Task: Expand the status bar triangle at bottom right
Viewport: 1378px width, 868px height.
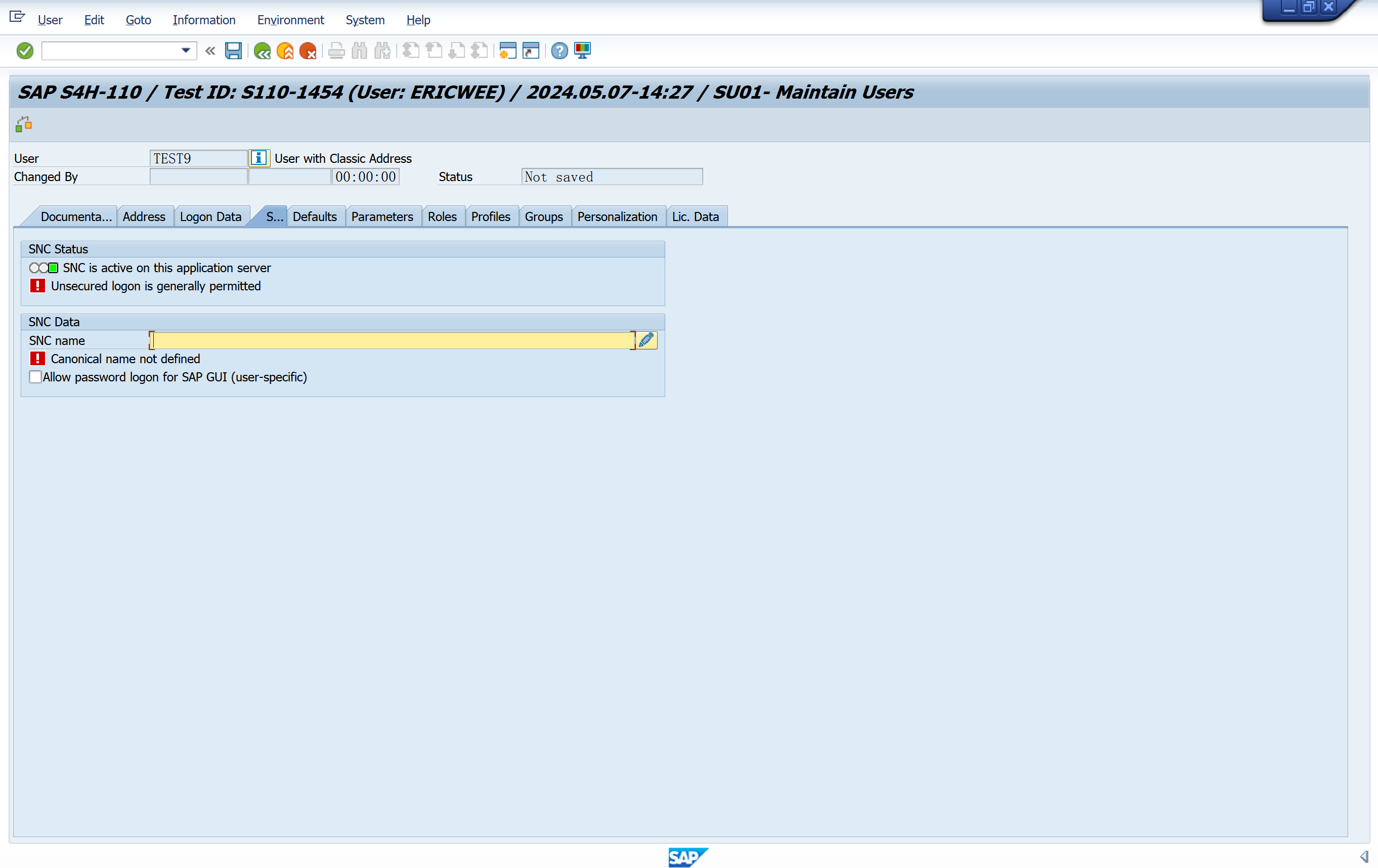Action: click(x=1364, y=856)
